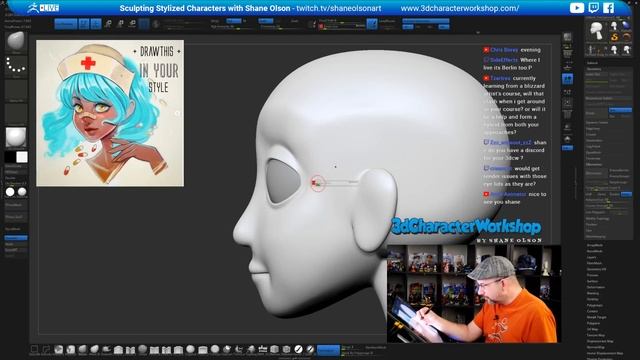Expand the Layers section

tap(591, 257)
